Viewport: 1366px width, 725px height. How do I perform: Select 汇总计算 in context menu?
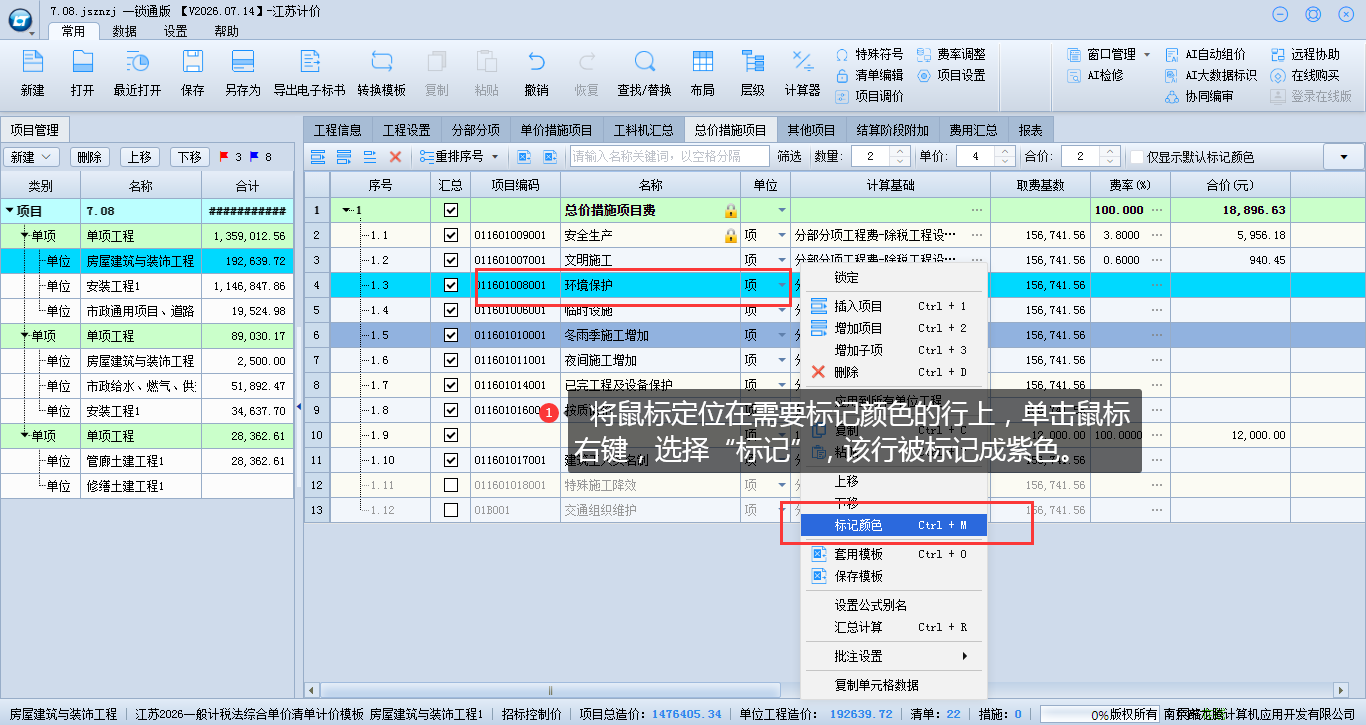pos(894,627)
